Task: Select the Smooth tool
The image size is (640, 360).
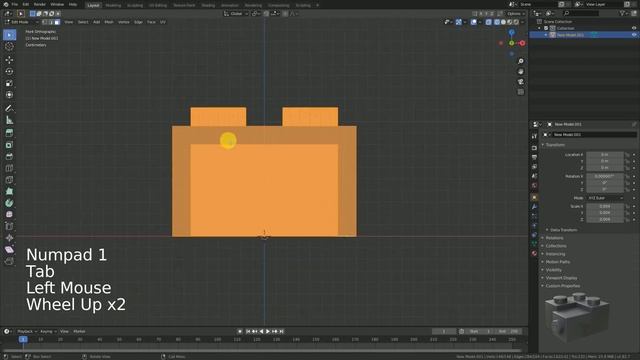Action: tap(9, 215)
